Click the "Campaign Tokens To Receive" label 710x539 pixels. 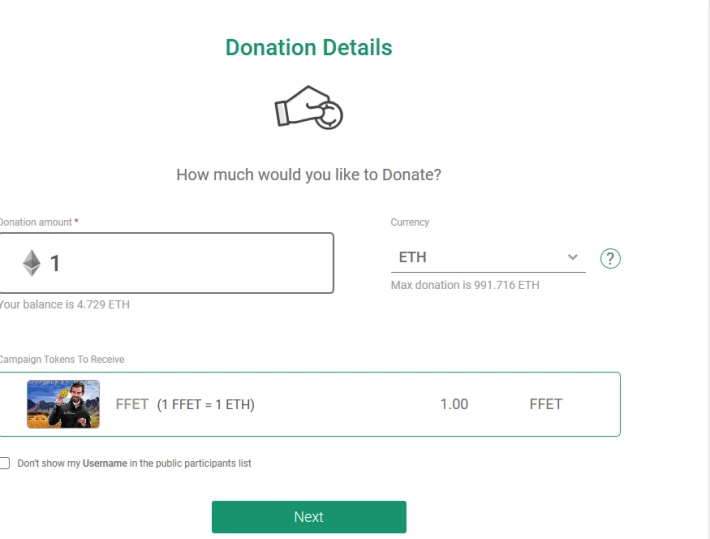pyautogui.click(x=61, y=359)
